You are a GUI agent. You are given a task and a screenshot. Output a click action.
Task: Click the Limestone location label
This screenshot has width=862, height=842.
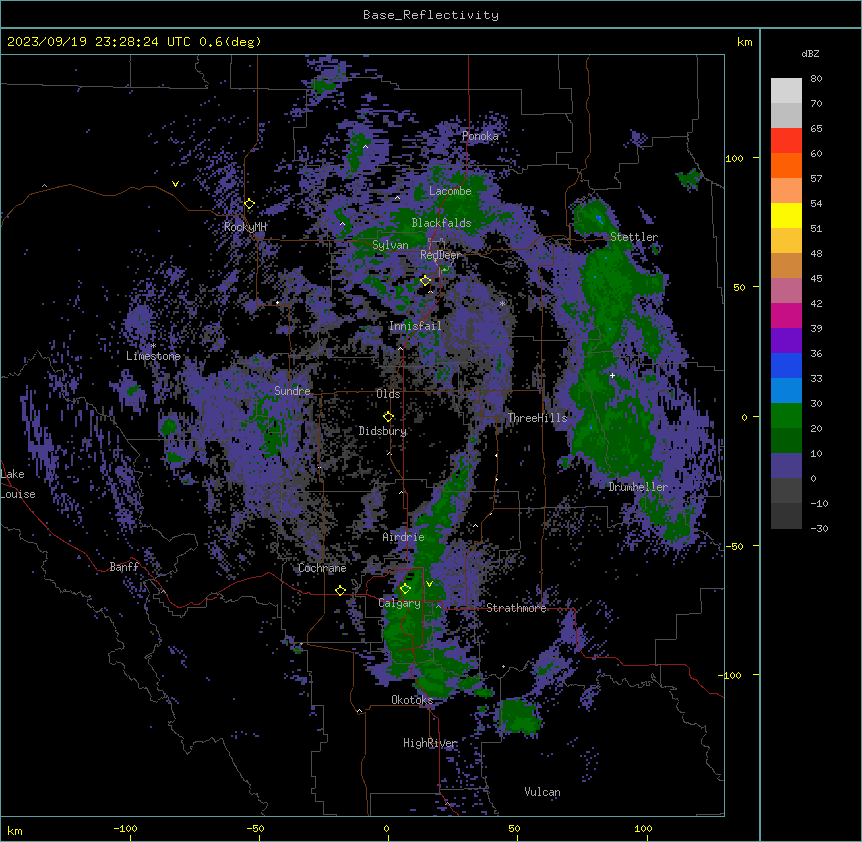pos(153,356)
